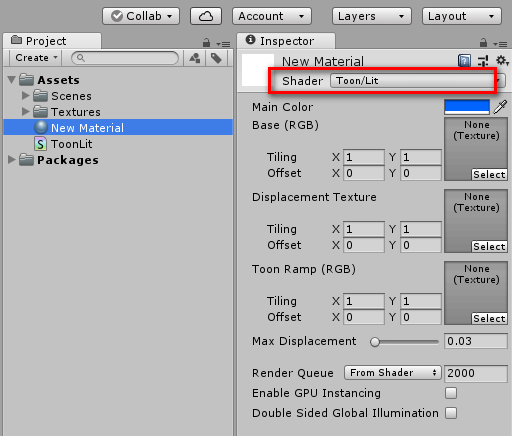Expand the Packages folder
Image resolution: width=512 pixels, height=436 pixels.
[12, 160]
